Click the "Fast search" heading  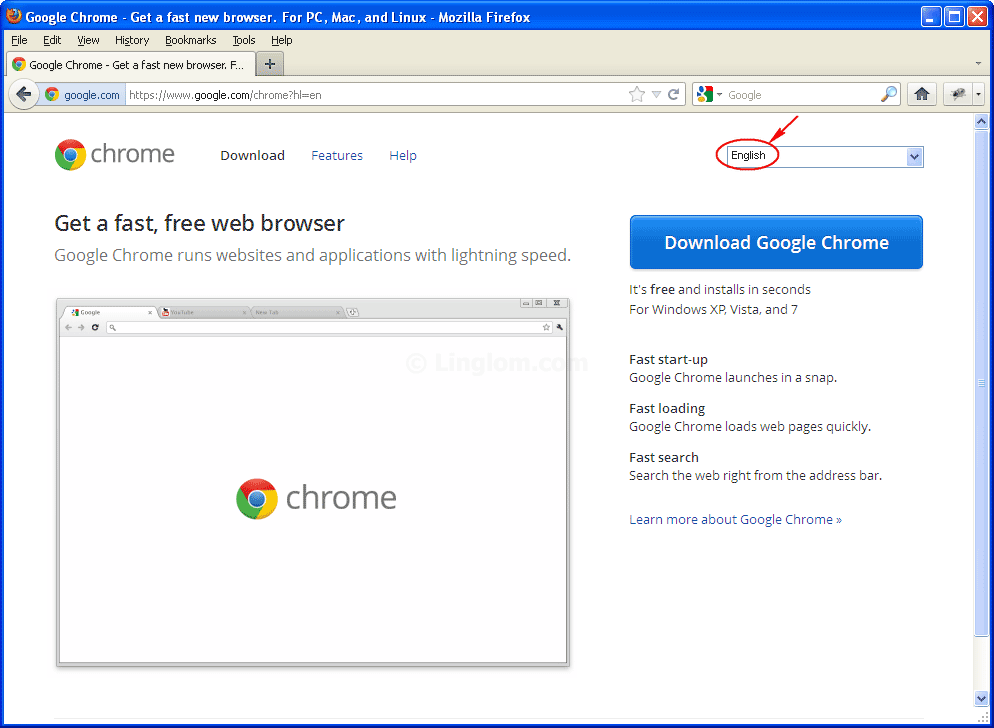pos(664,457)
